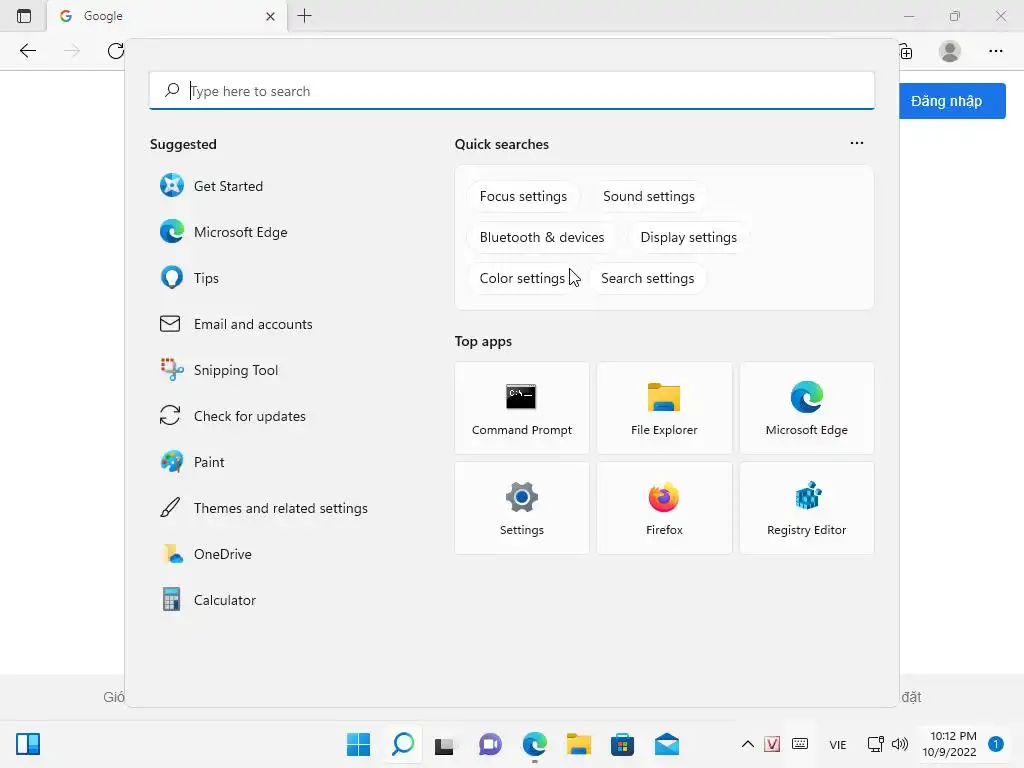Click the Type here to search field
This screenshot has width=1024, height=768.
coord(511,90)
